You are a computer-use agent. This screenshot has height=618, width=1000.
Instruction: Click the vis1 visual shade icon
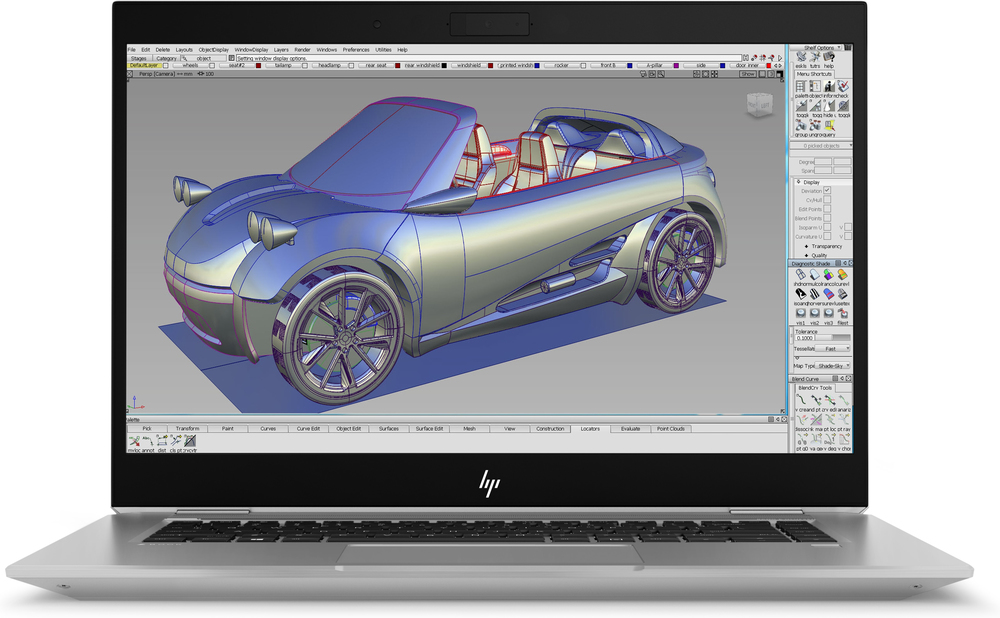pos(801,314)
